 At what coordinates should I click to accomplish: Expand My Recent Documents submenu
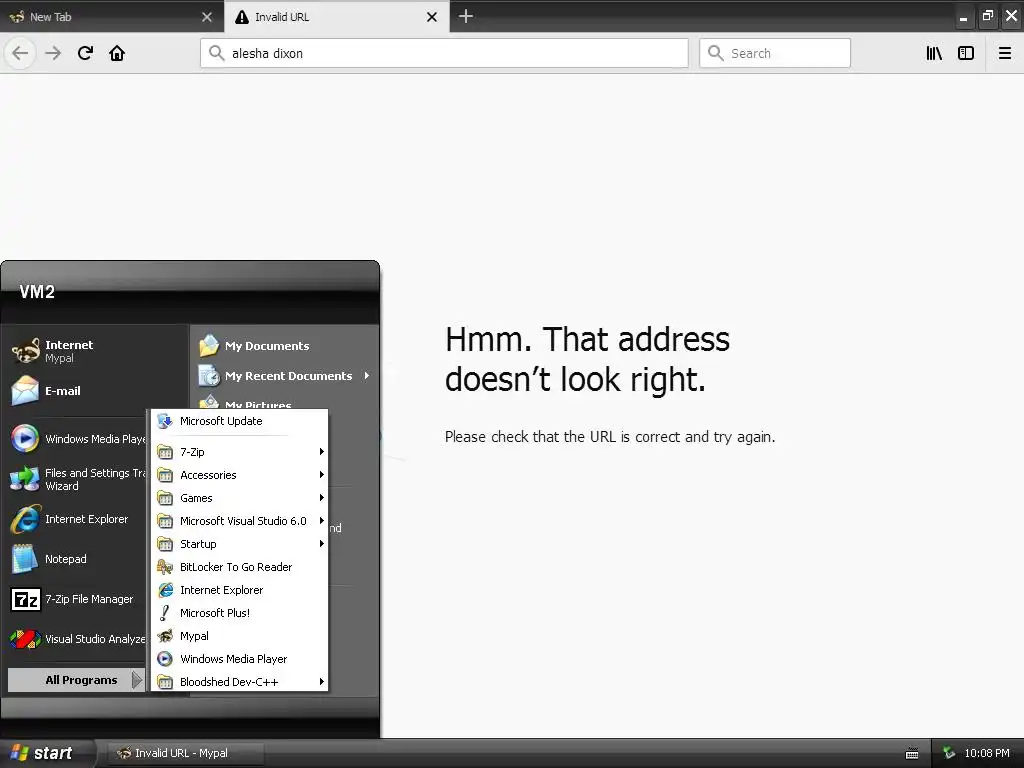click(x=285, y=376)
